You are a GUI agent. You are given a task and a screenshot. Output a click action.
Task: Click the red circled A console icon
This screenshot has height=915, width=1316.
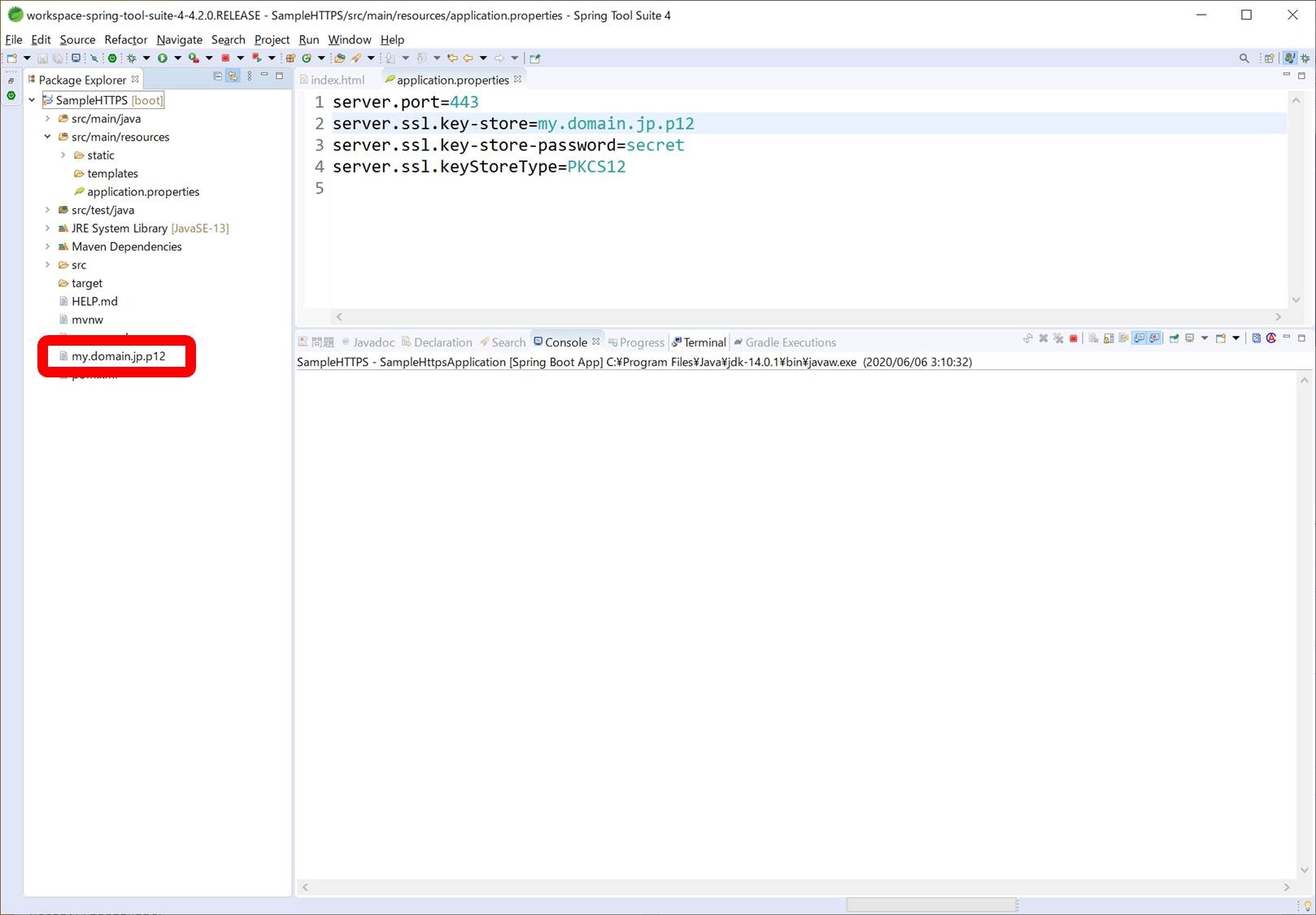click(1271, 338)
